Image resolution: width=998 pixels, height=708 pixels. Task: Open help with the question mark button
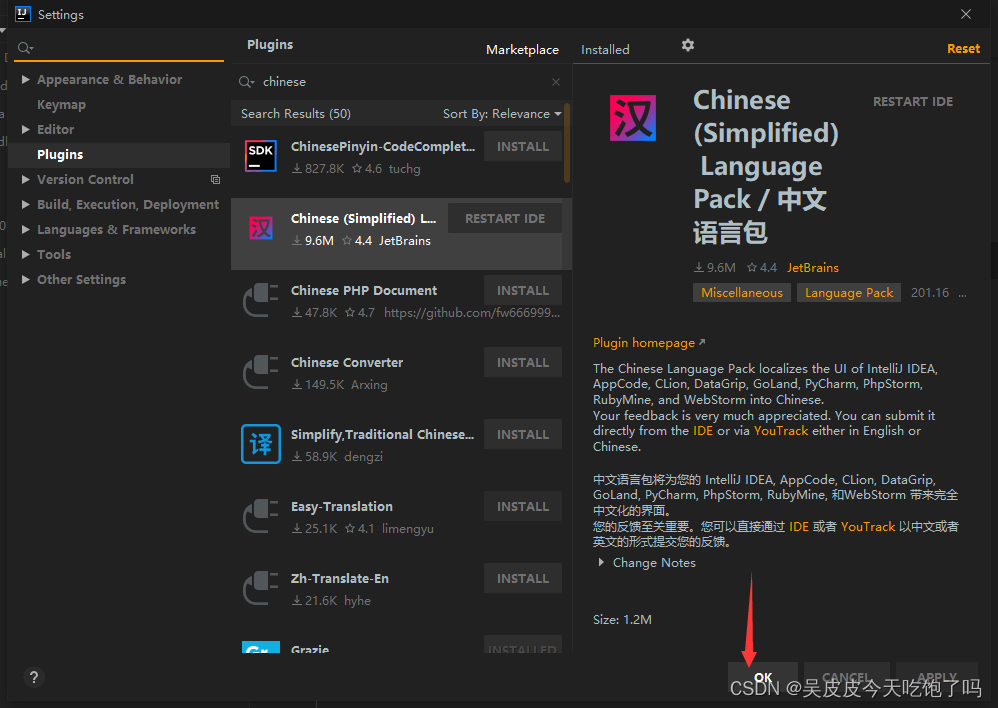34,677
